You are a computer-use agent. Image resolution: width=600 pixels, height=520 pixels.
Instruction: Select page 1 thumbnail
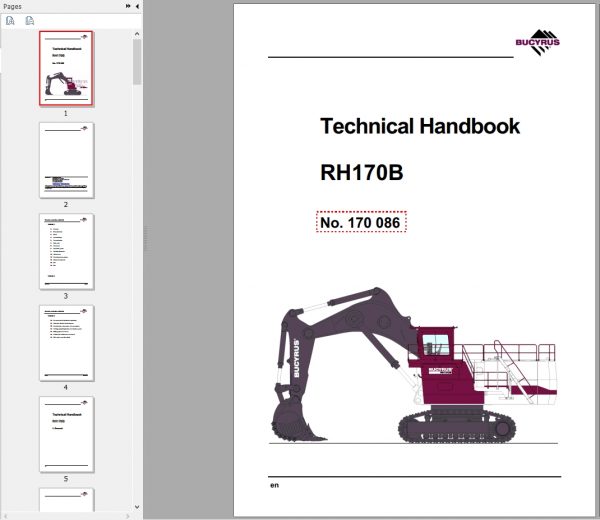pos(66,68)
